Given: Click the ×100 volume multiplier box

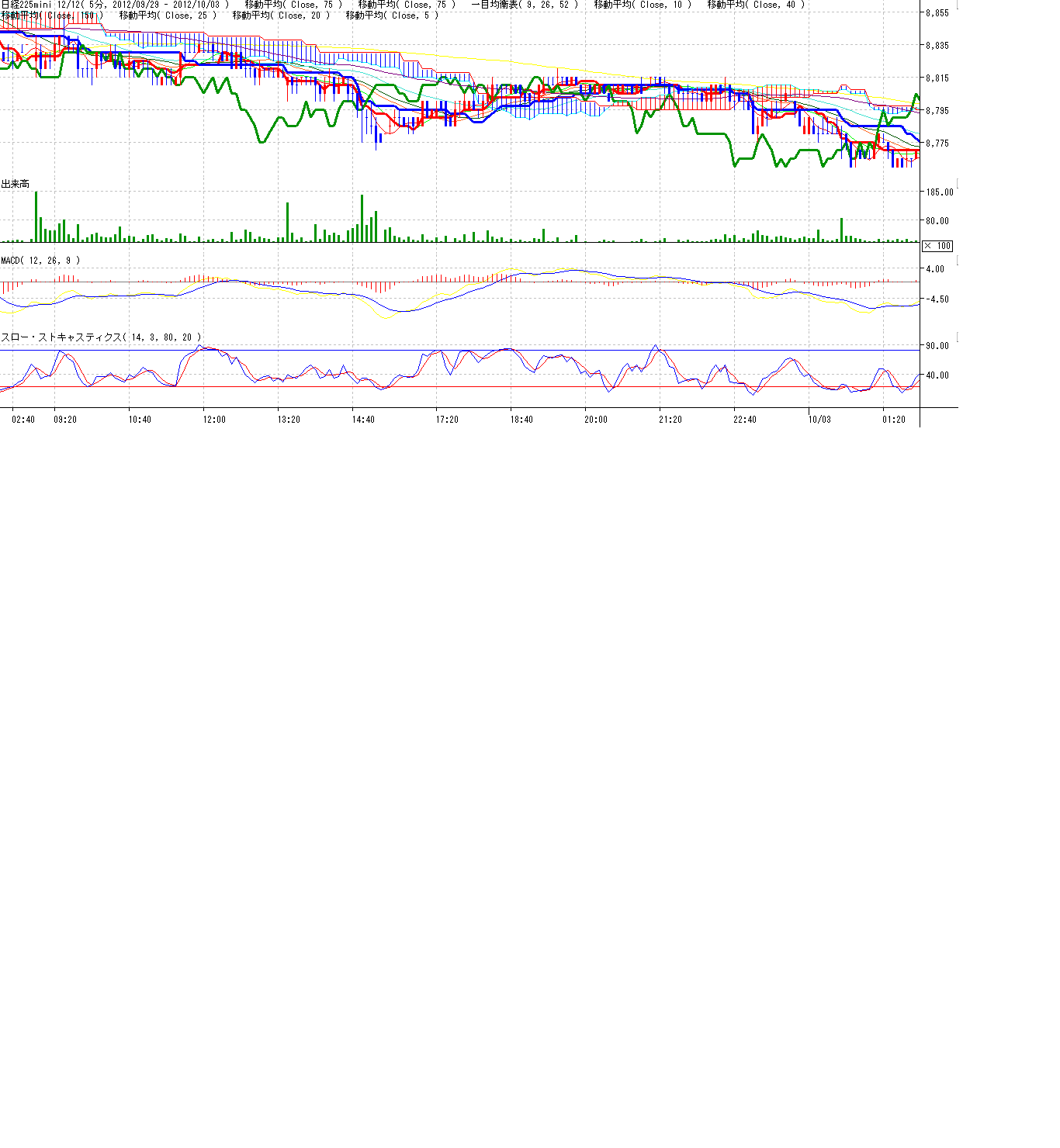Looking at the screenshot, I should [937, 246].
